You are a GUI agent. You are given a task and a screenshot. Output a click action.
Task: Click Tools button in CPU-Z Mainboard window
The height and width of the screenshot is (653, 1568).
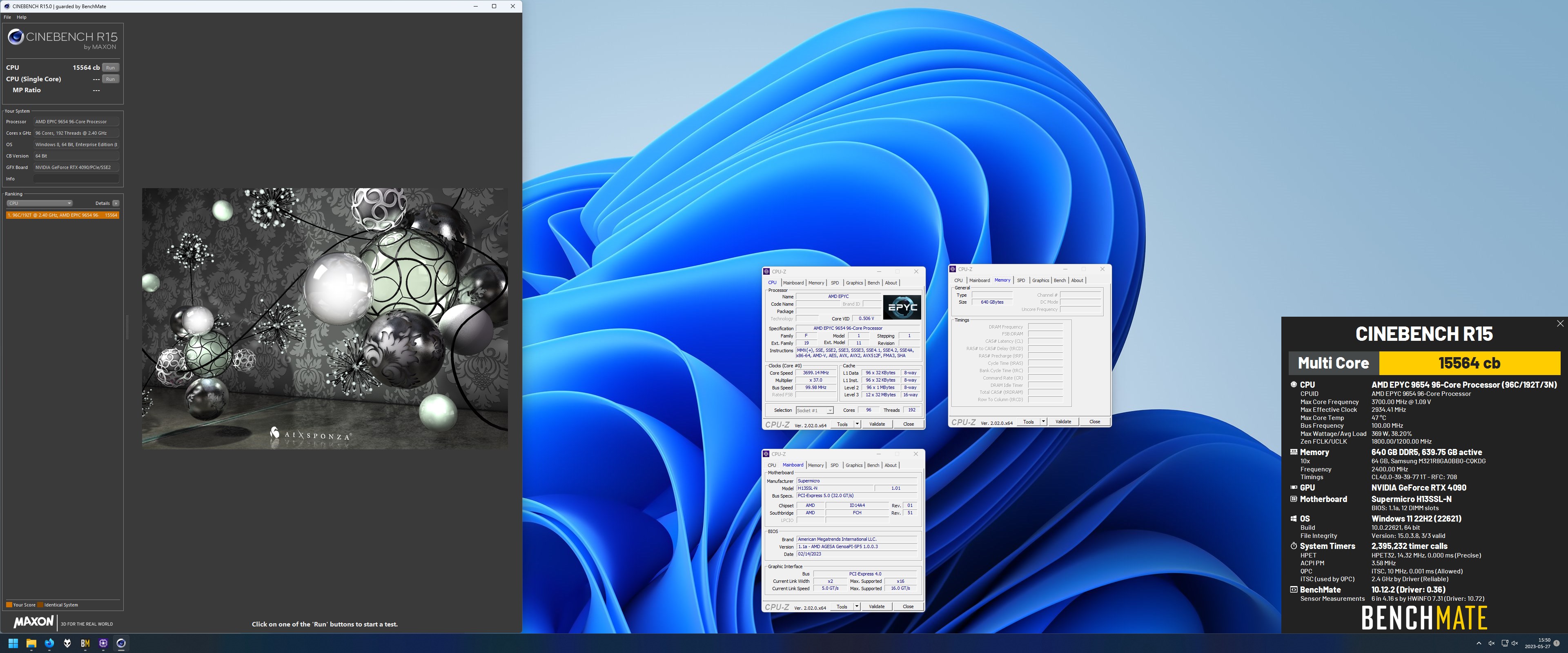(x=842, y=607)
